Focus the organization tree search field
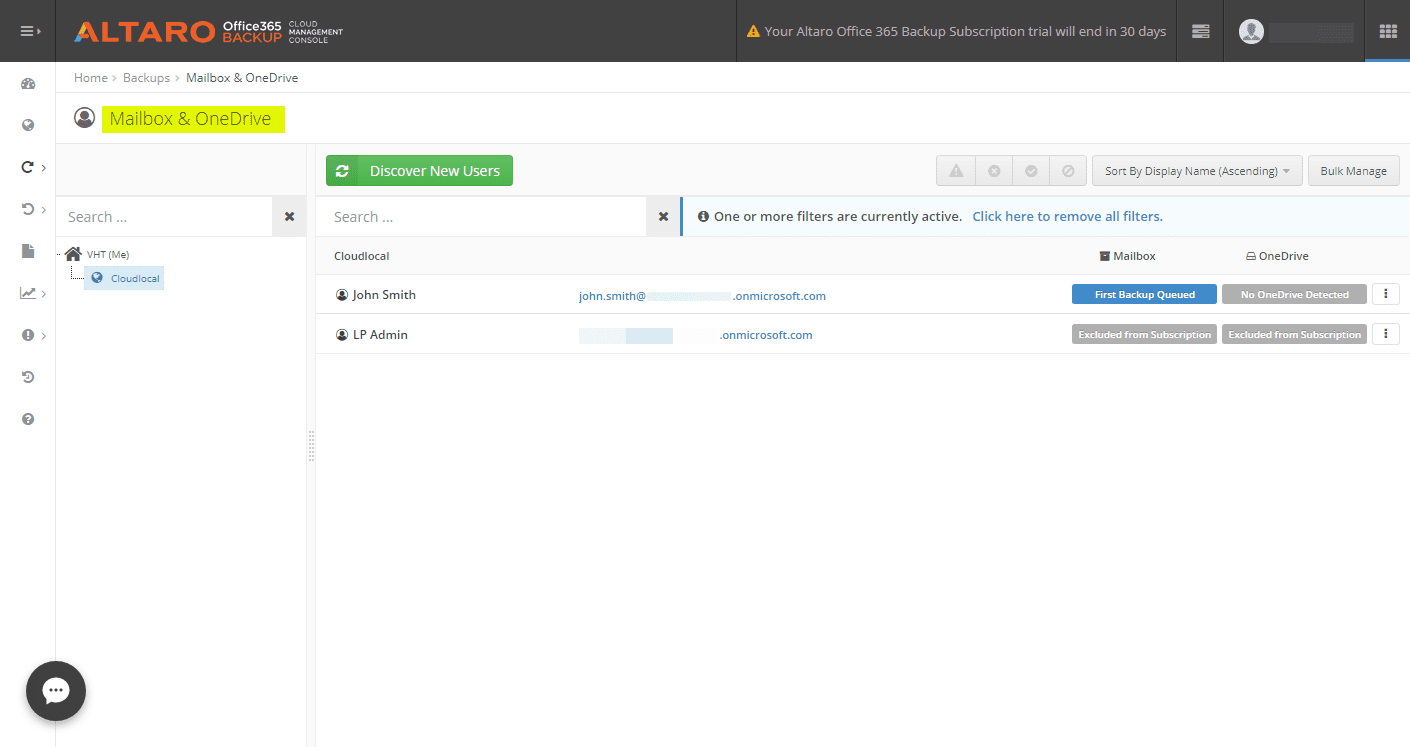1410x747 pixels. pyautogui.click(x=164, y=217)
